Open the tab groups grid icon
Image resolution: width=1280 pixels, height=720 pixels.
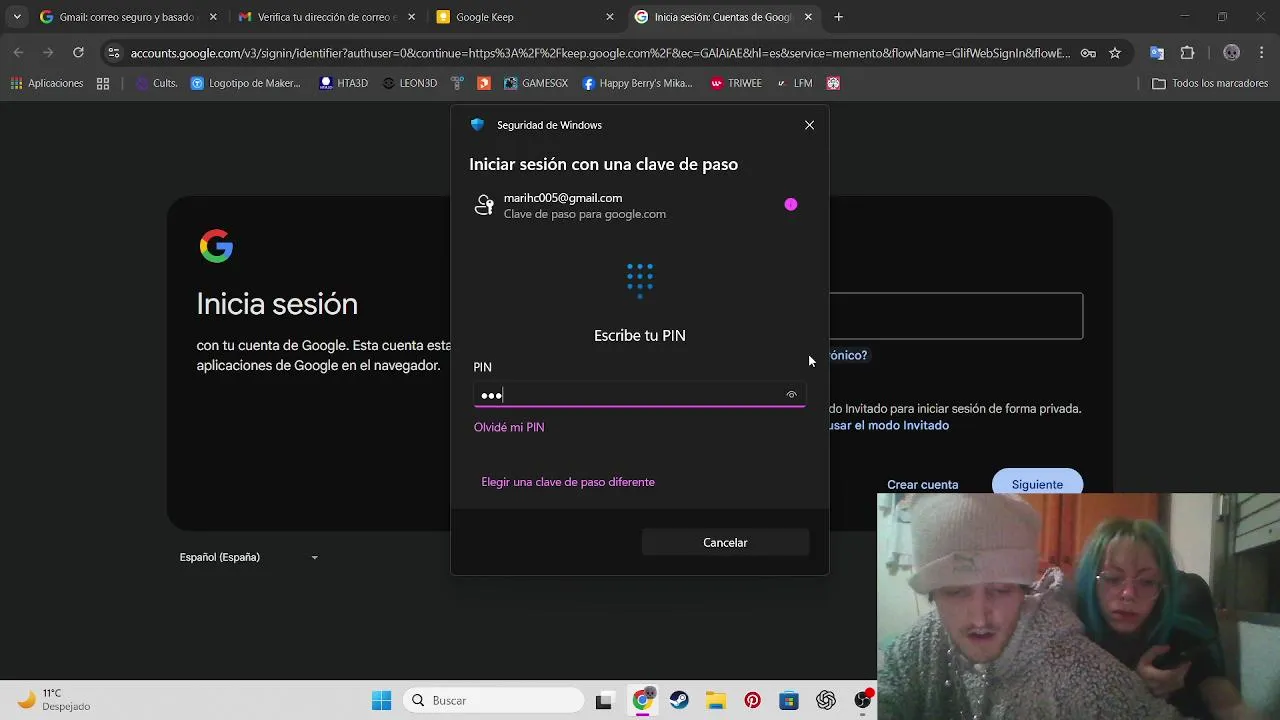coord(103,83)
